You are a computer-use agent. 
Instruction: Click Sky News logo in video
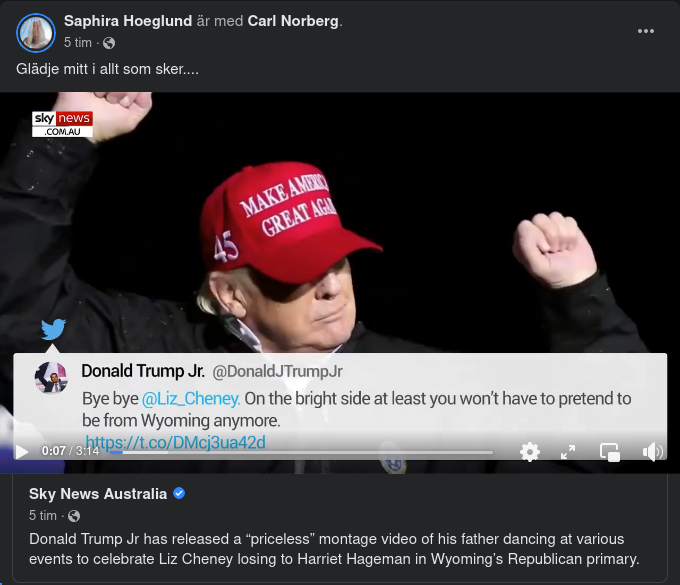pos(62,124)
